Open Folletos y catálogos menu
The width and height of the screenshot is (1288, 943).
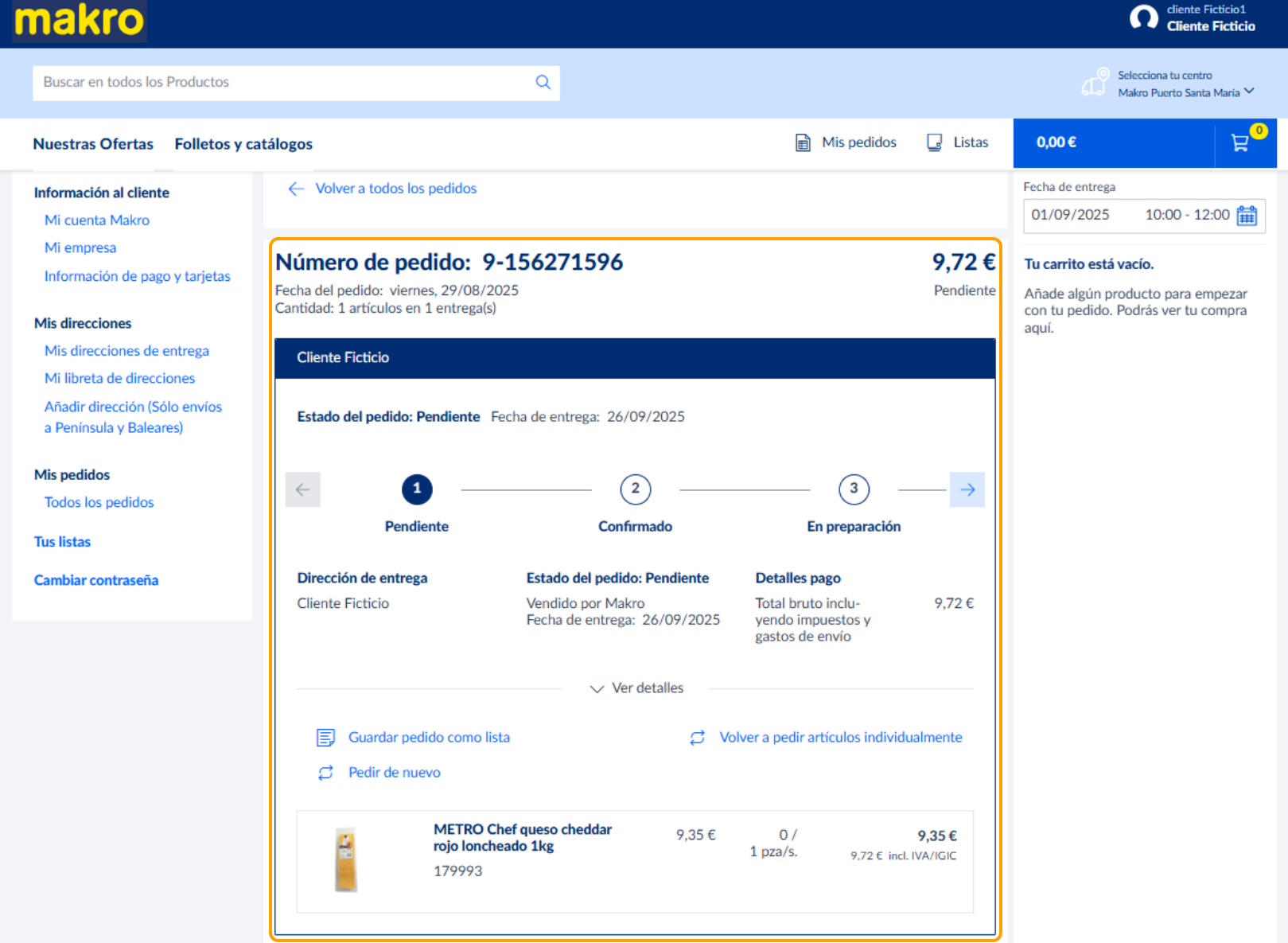(x=243, y=144)
